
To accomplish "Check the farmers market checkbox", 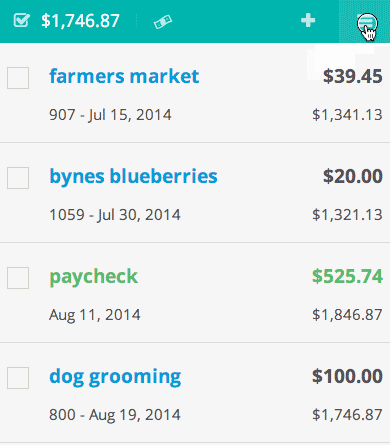I will tap(18, 78).
